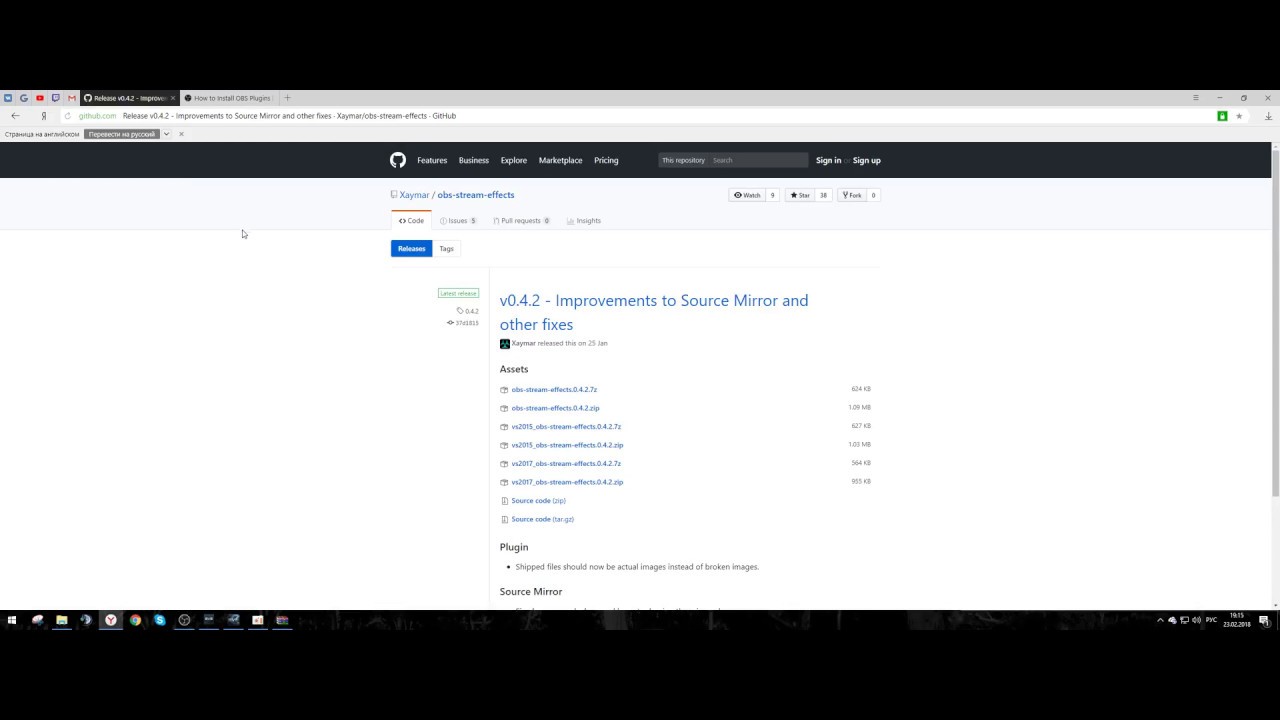Download obs-stream-effects.0.4.2.7z

[554, 389]
